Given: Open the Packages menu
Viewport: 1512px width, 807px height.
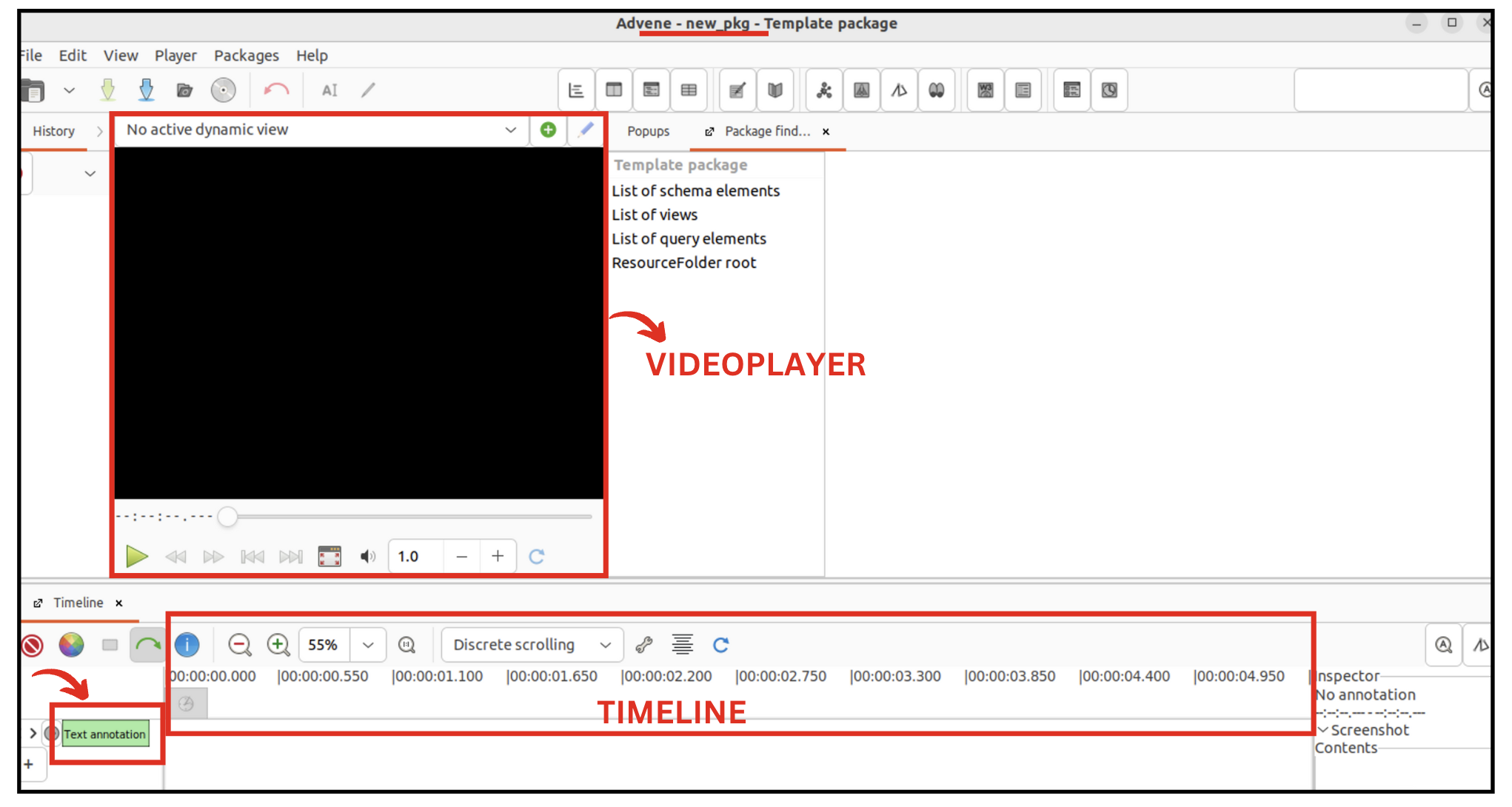Looking at the screenshot, I should pyautogui.click(x=247, y=56).
